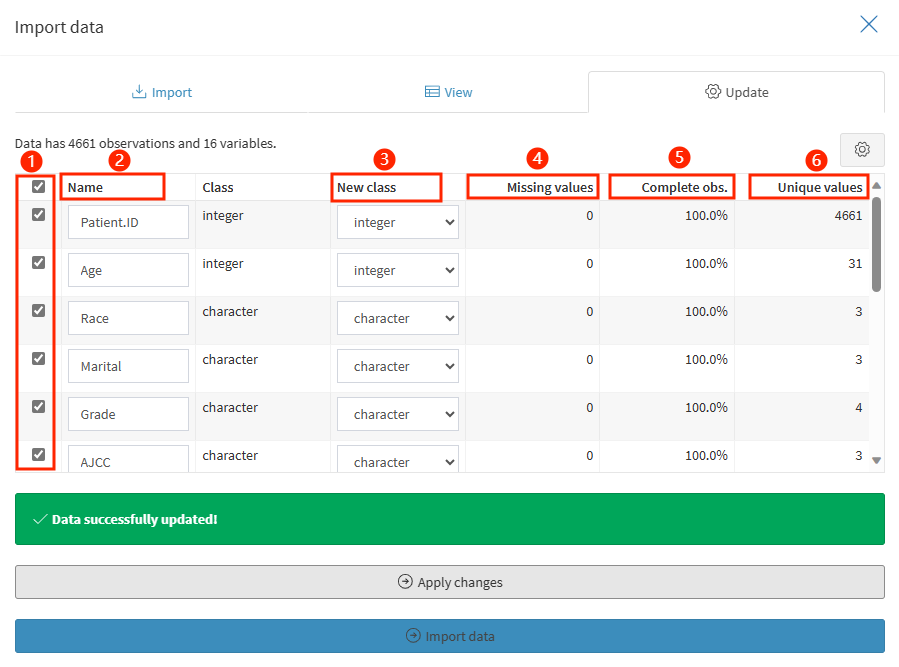This screenshot has width=899, height=667.
Task: Click the blue Import data button
Action: coord(449,636)
